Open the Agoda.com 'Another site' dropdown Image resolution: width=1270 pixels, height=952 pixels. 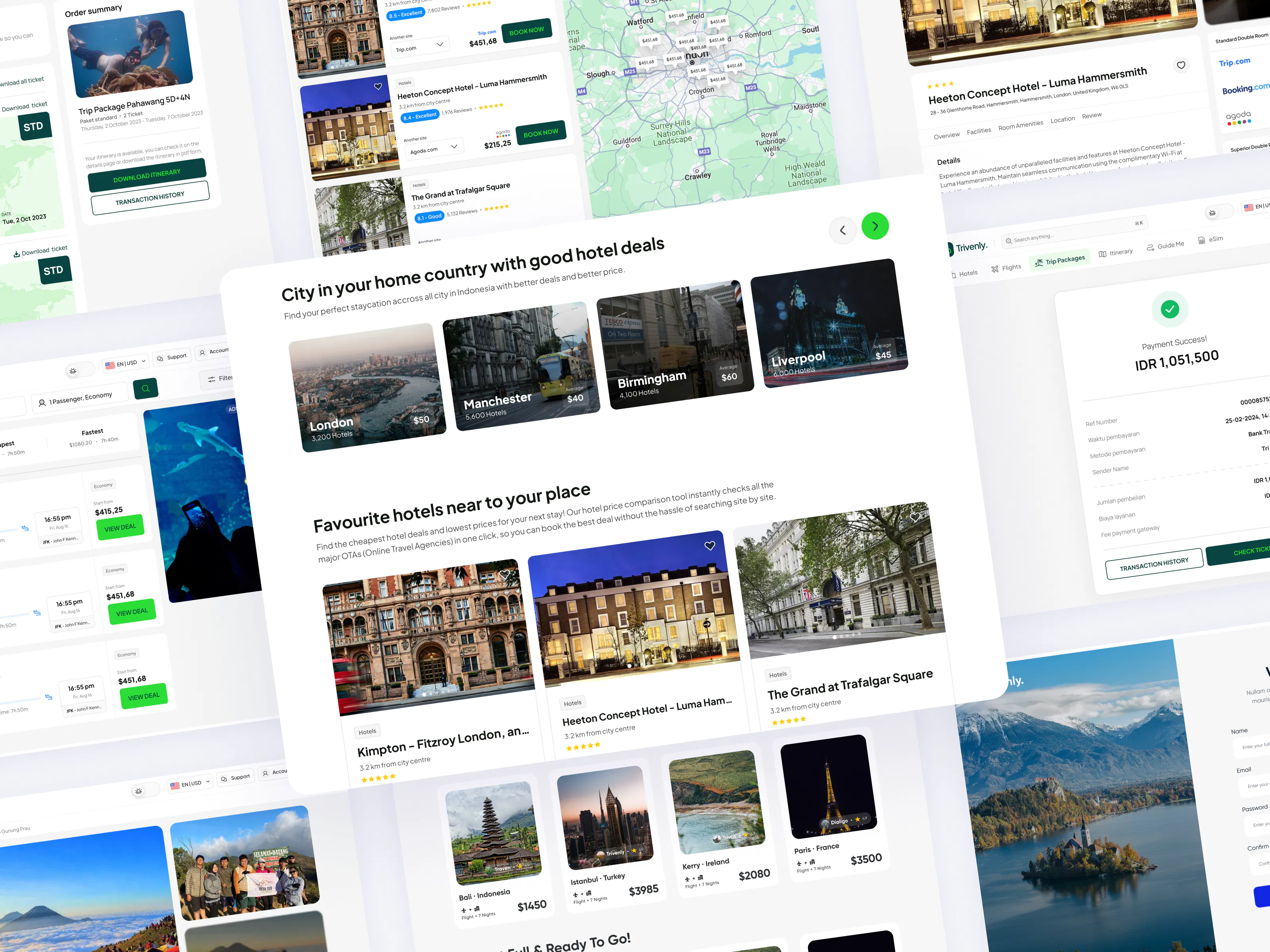point(435,149)
